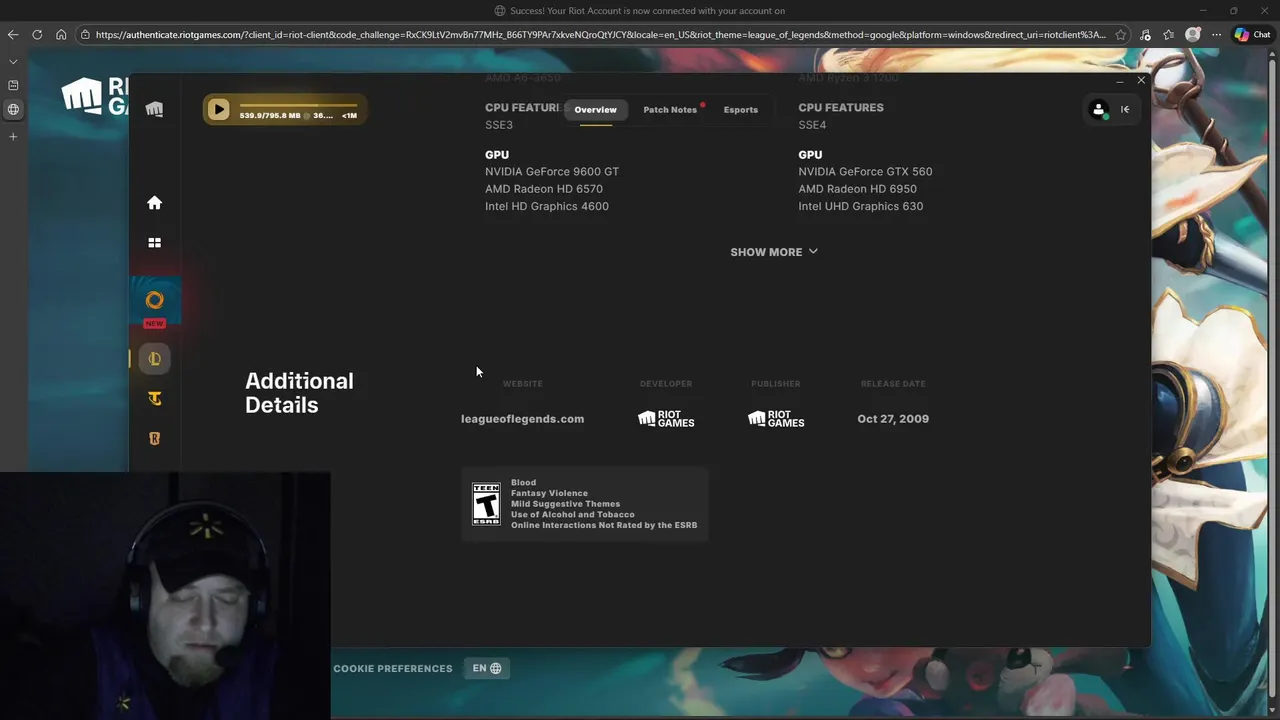This screenshot has width=1280, height=720.
Task: Open the leagueoflegends.com website link
Action: (x=522, y=419)
